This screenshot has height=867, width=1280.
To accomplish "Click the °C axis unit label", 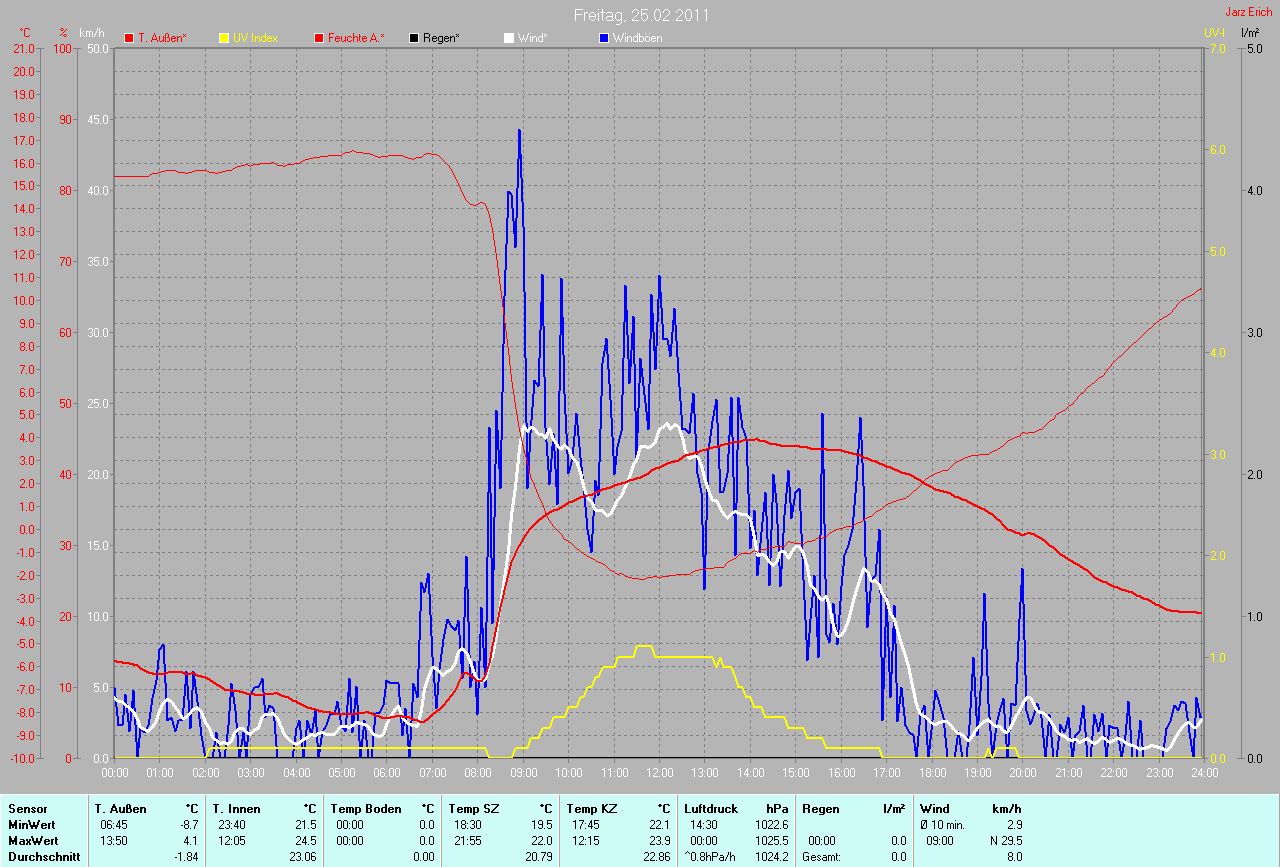I will (x=25, y=33).
